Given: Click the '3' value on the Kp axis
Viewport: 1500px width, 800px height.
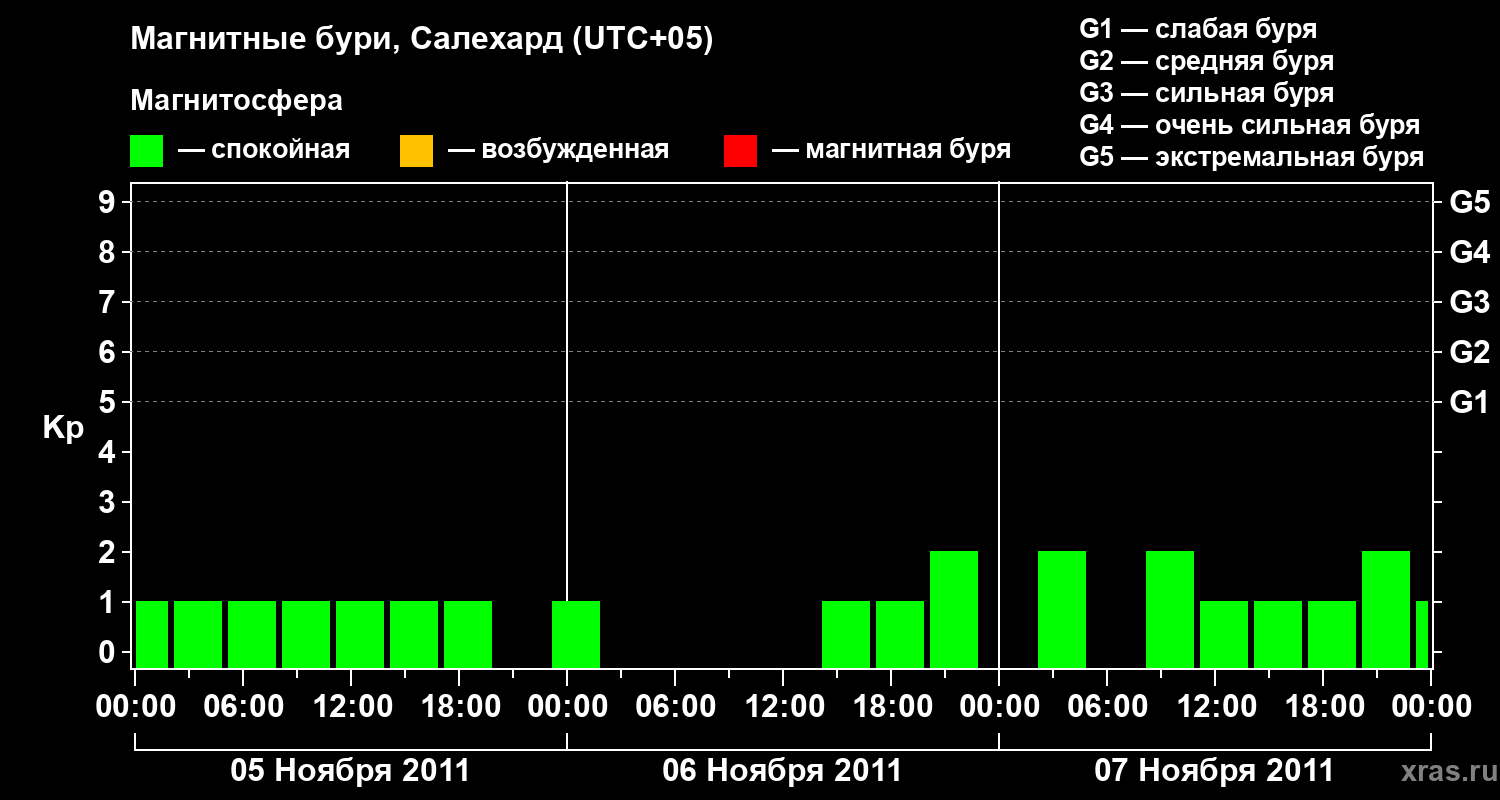Looking at the screenshot, I should click(109, 502).
